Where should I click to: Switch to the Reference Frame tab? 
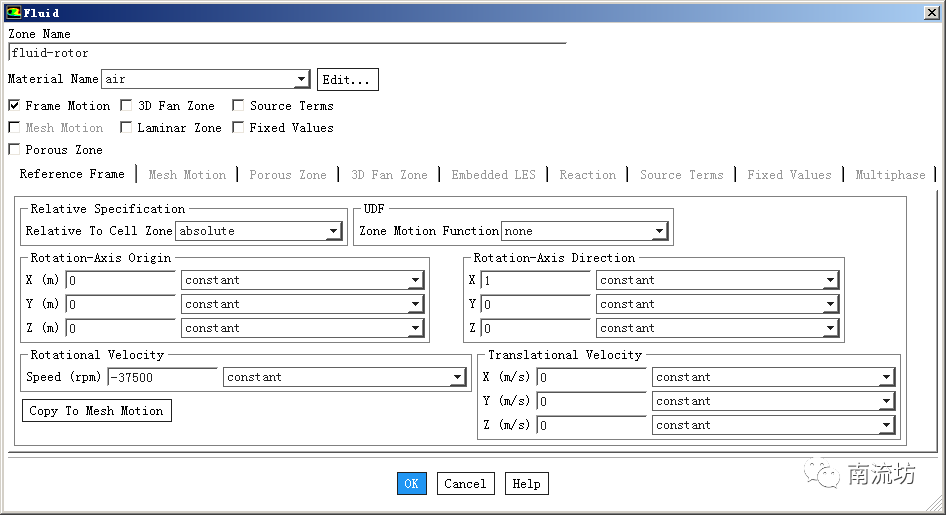(x=72, y=174)
